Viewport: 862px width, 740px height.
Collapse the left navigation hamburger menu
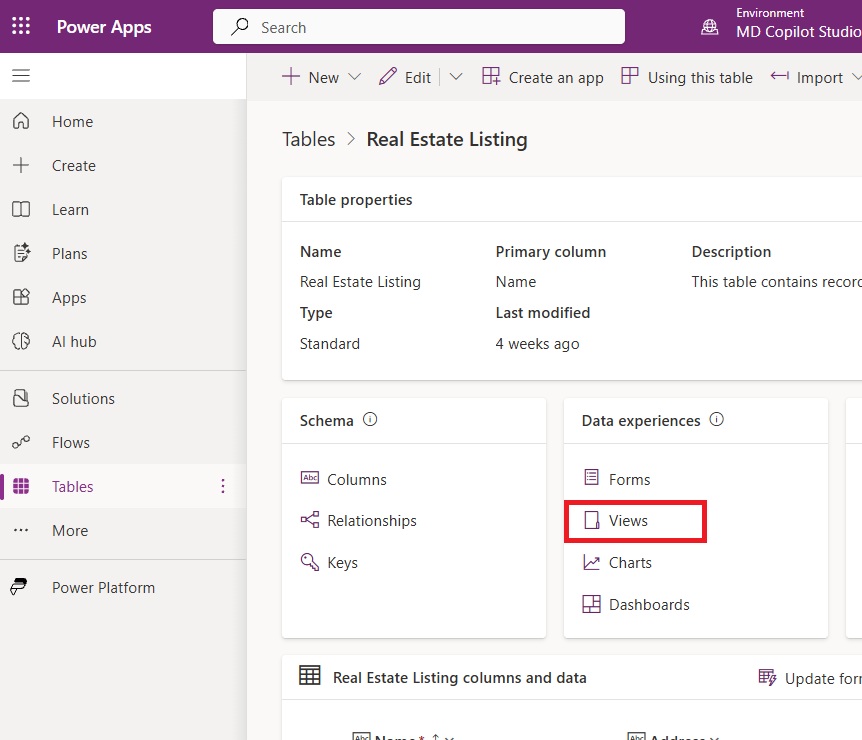21,76
